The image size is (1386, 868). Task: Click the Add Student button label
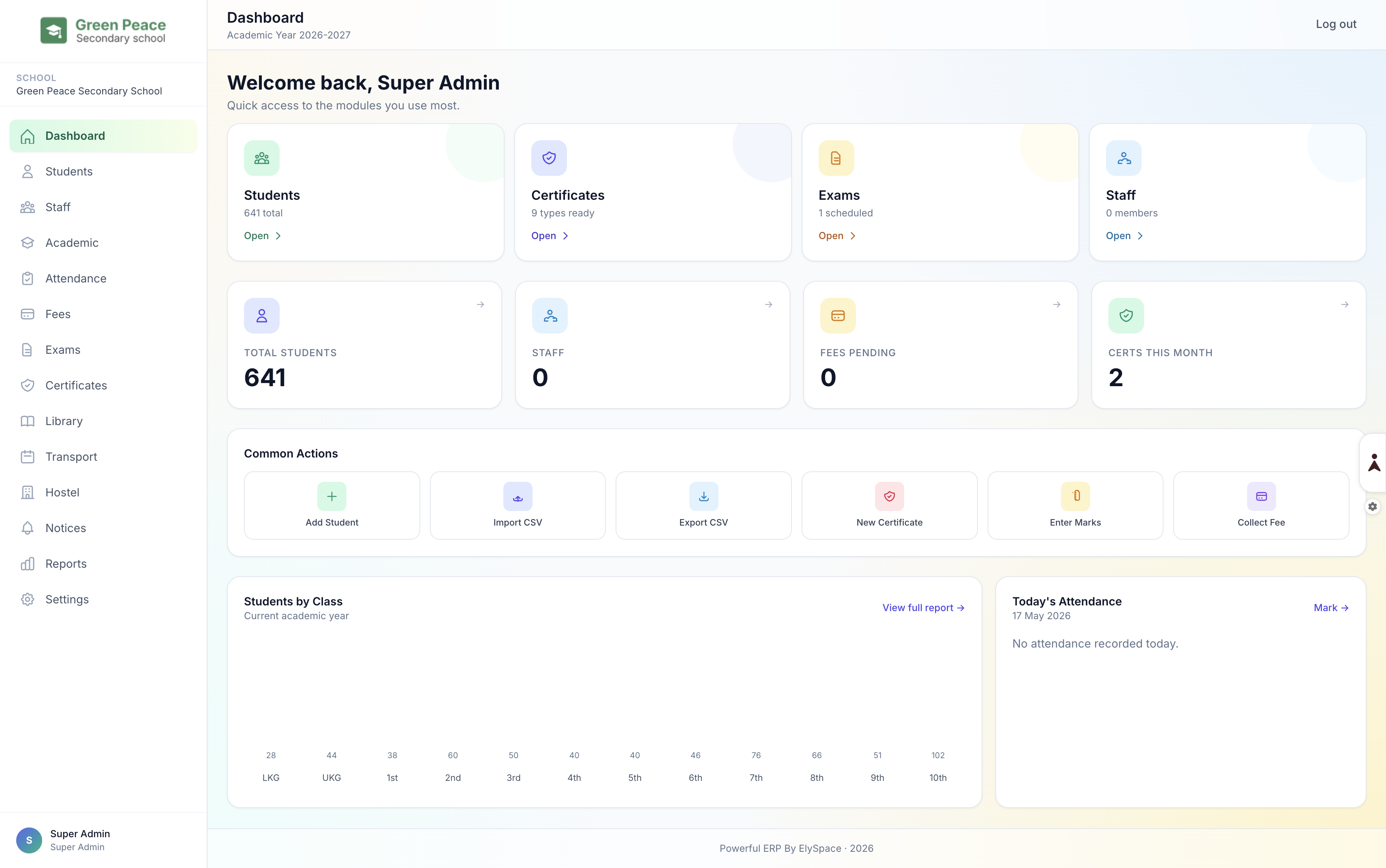[x=332, y=522]
